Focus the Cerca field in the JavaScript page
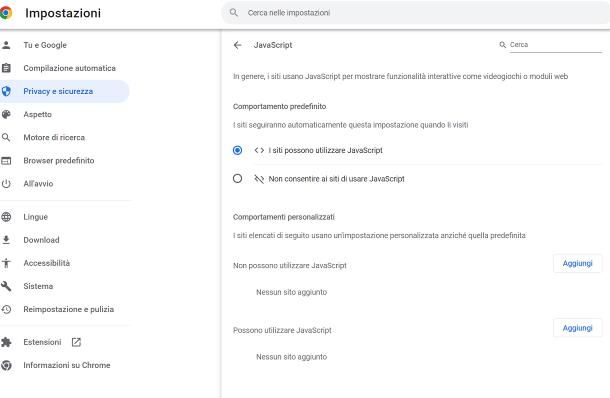 556,45
